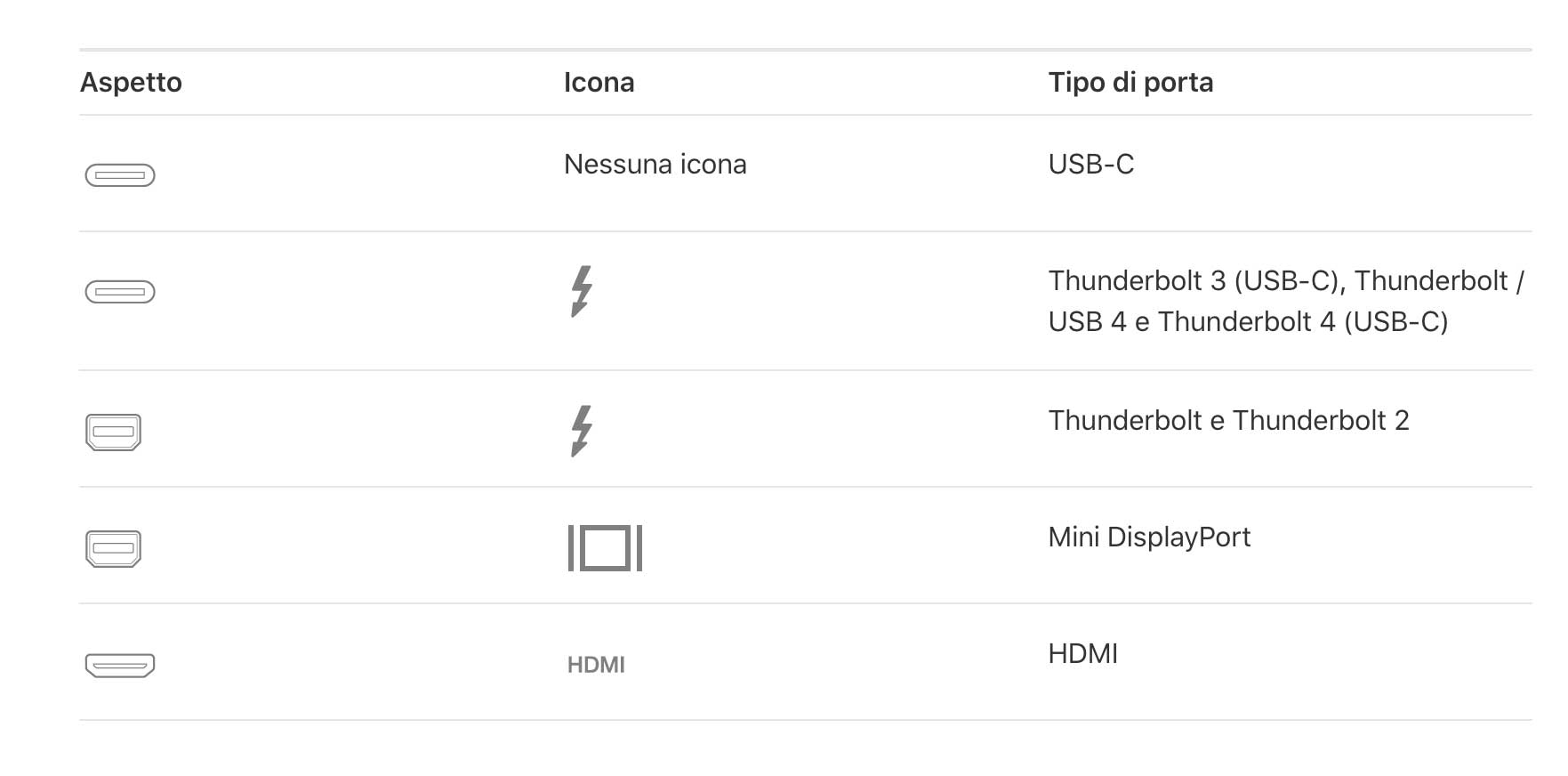
Task: Click the 'Mini DisplayPort' port type text
Action: 1149,537
